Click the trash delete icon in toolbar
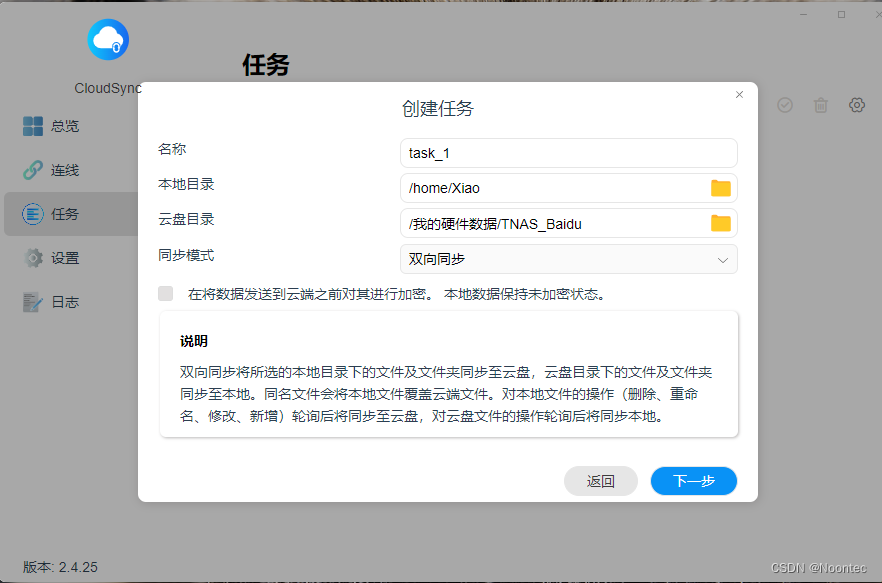 [x=820, y=105]
